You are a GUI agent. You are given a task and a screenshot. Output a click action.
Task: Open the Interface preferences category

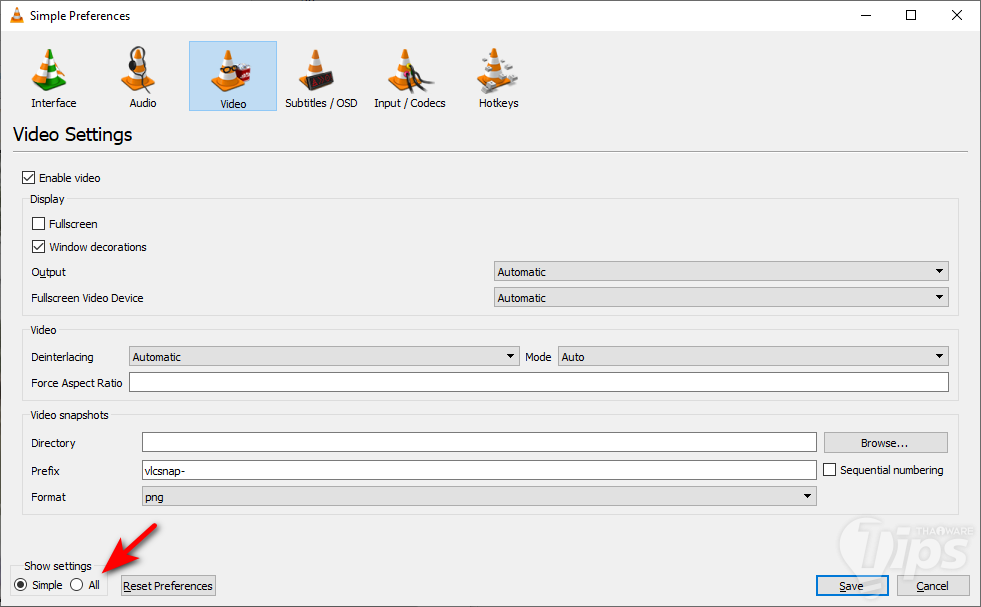click(x=53, y=78)
